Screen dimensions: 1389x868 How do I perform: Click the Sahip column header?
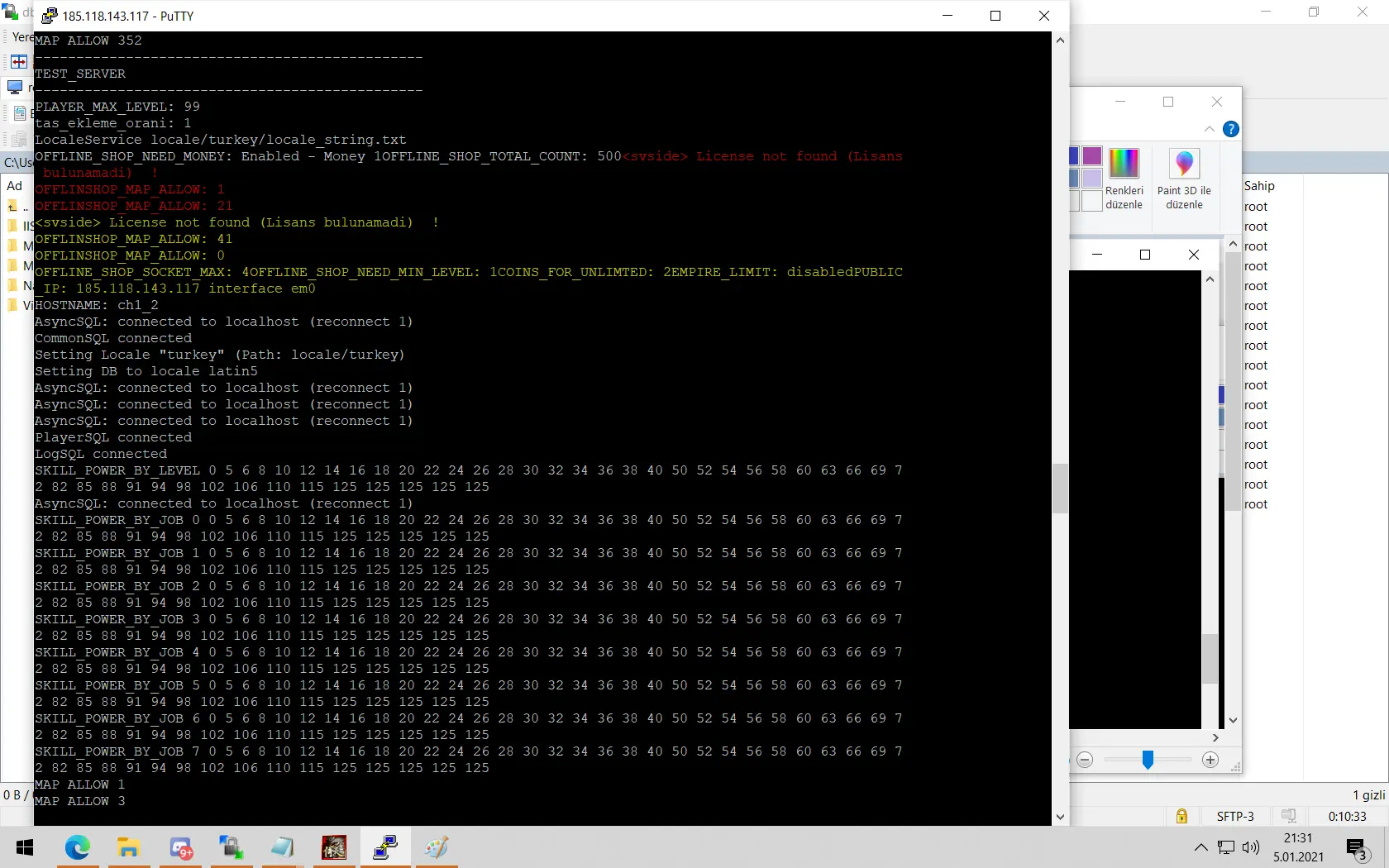(1259, 186)
